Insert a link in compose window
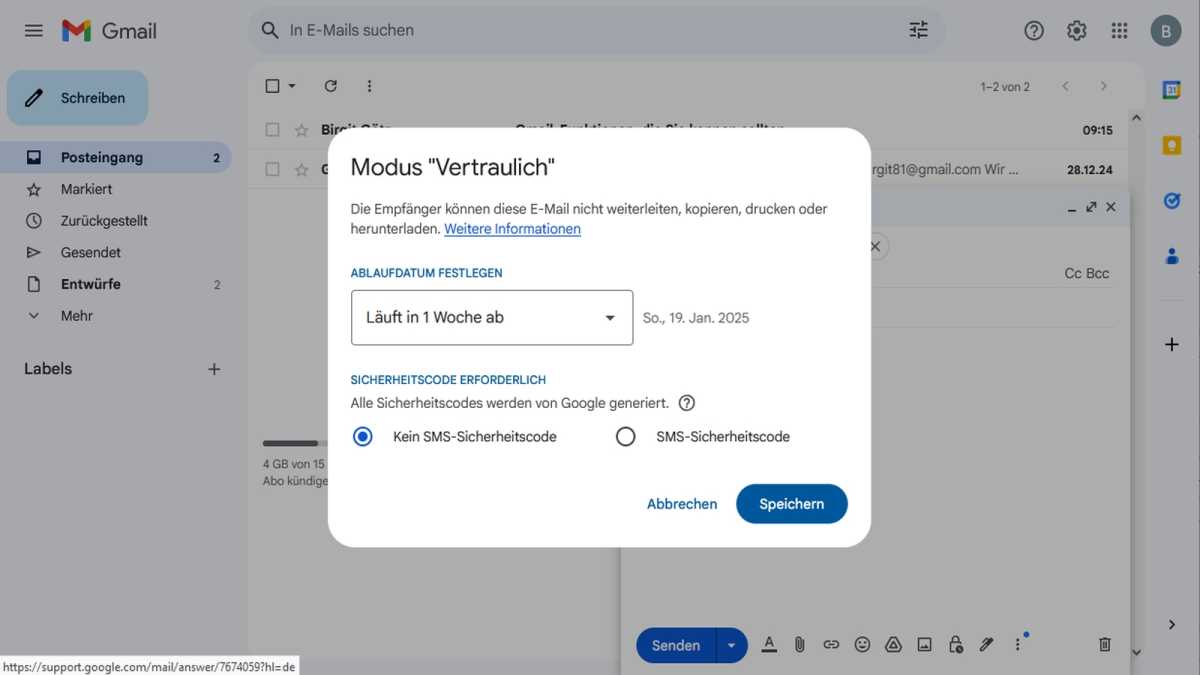Screen dimensions: 1200x675 click(x=831, y=645)
